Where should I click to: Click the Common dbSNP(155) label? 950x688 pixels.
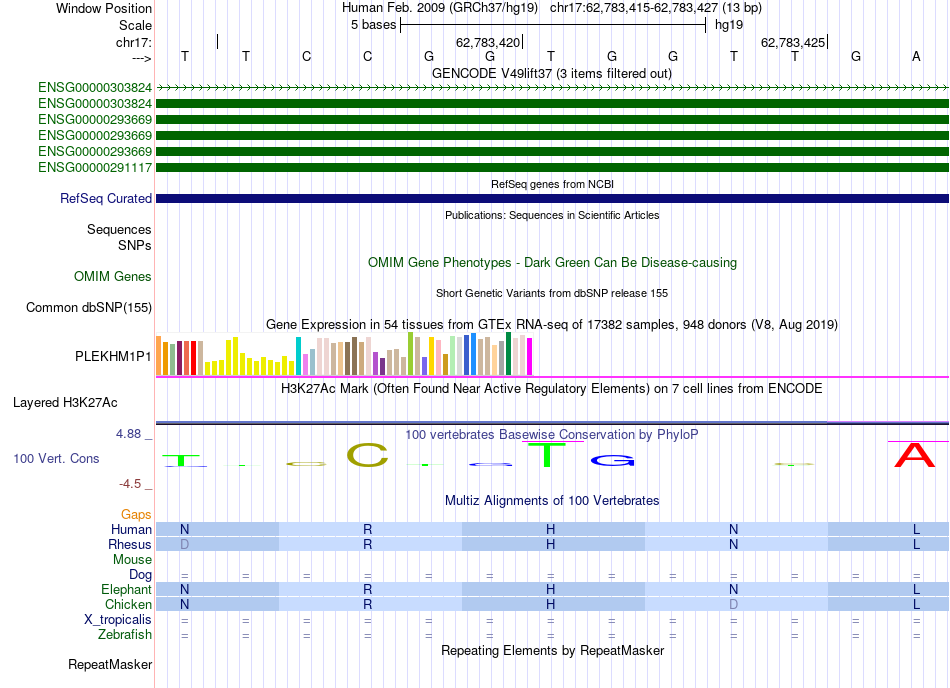click(x=88, y=307)
